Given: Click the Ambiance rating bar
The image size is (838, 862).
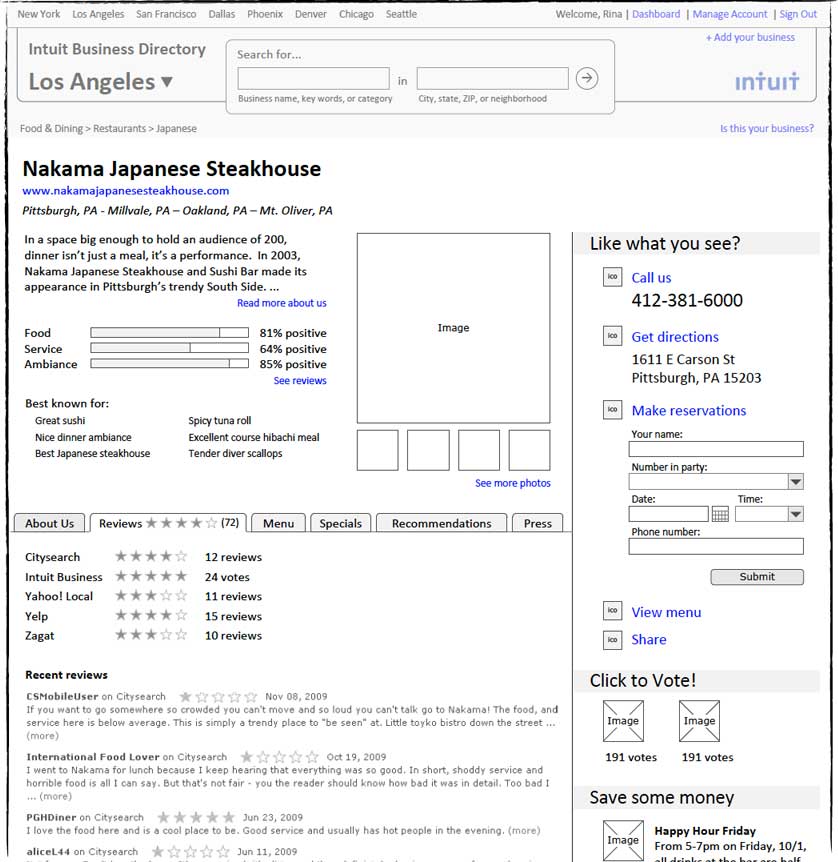Looking at the screenshot, I should pos(169,363).
